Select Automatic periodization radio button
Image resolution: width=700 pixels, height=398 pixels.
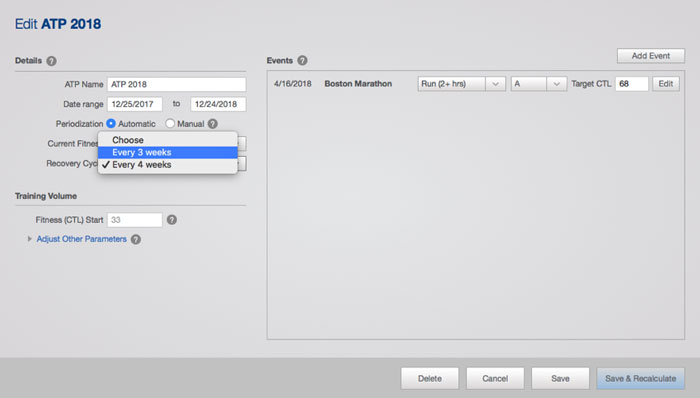point(111,124)
